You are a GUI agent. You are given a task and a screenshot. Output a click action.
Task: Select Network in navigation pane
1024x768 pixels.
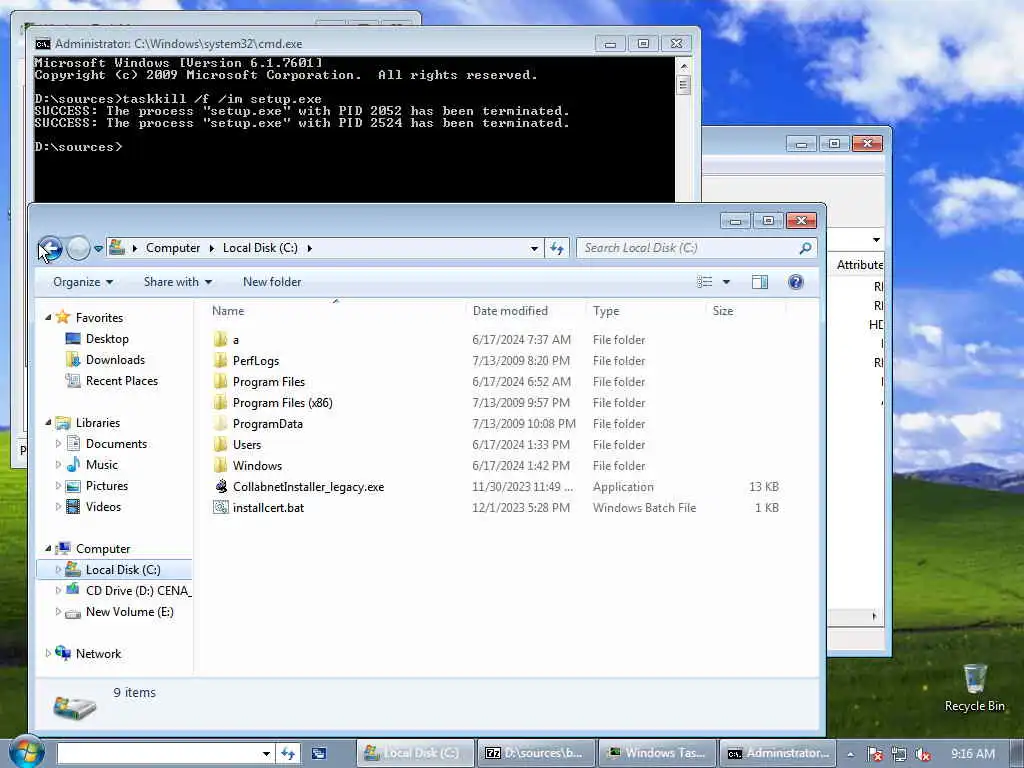click(98, 654)
